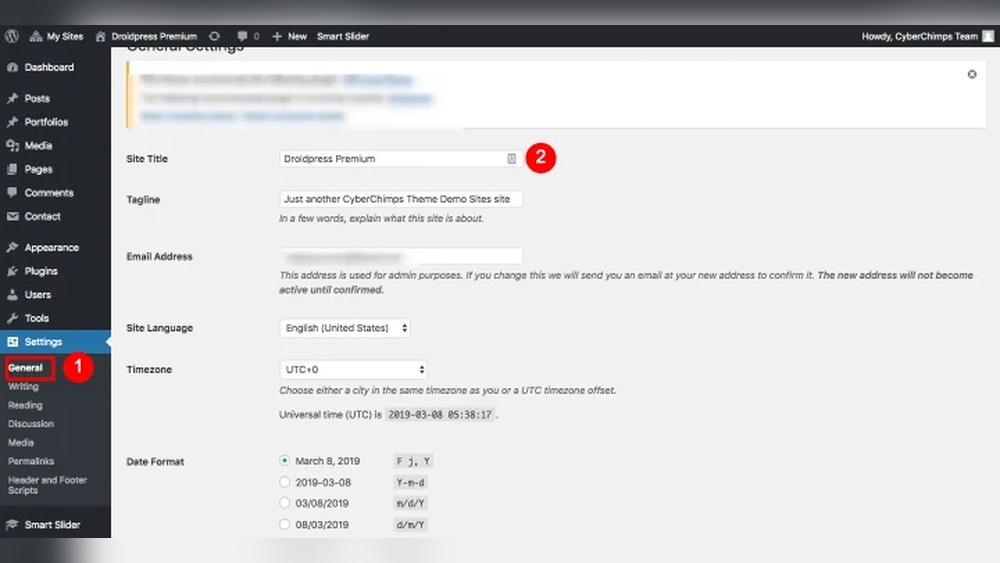
Task: Click the Dashboard icon in sidebar
Action: coord(12,68)
